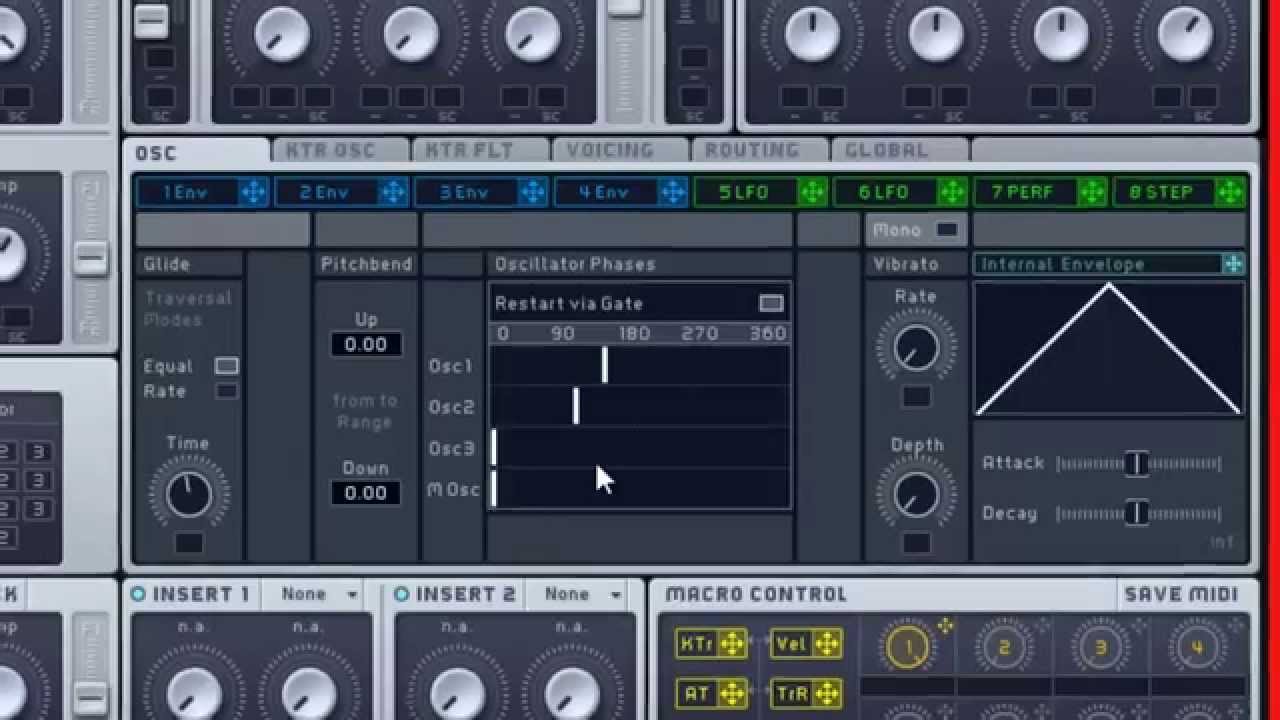Click the Vel macro source label
Viewport: 1280px width, 720px height.
point(792,644)
